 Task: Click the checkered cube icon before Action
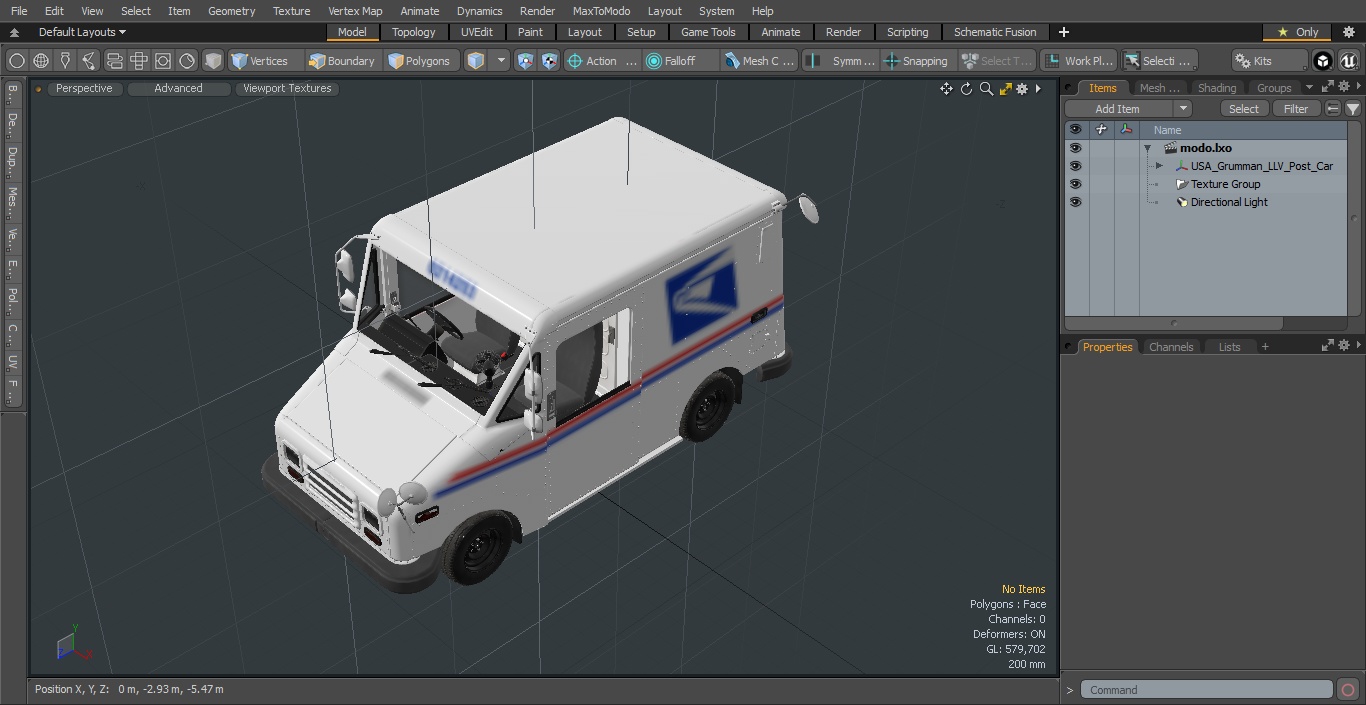click(x=550, y=61)
